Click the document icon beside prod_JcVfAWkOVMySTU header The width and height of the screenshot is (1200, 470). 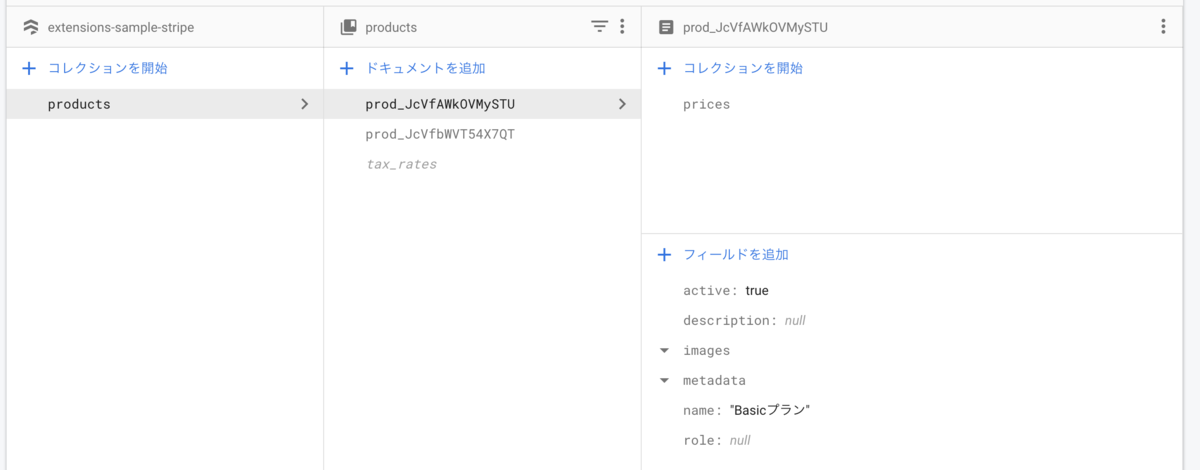666,27
